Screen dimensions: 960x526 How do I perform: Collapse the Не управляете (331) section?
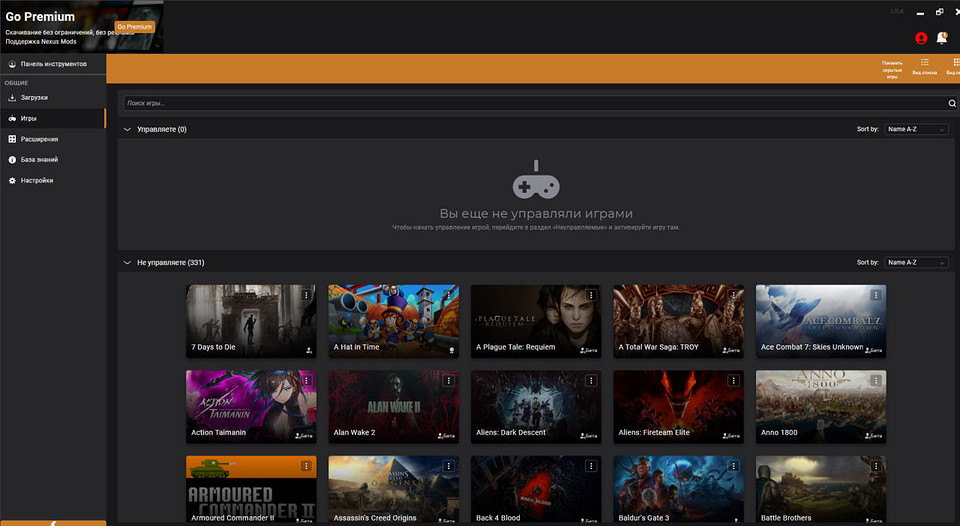(127, 262)
